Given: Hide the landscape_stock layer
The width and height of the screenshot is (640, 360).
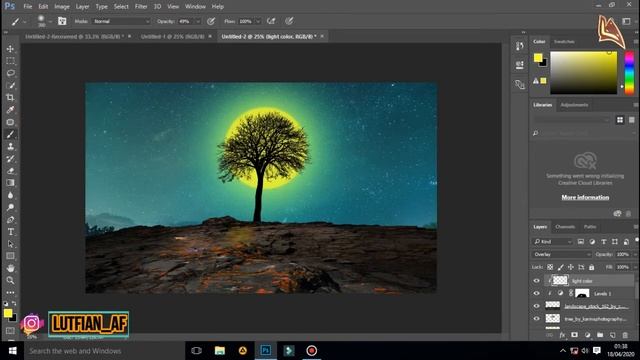Looking at the screenshot, I should pos(536,306).
